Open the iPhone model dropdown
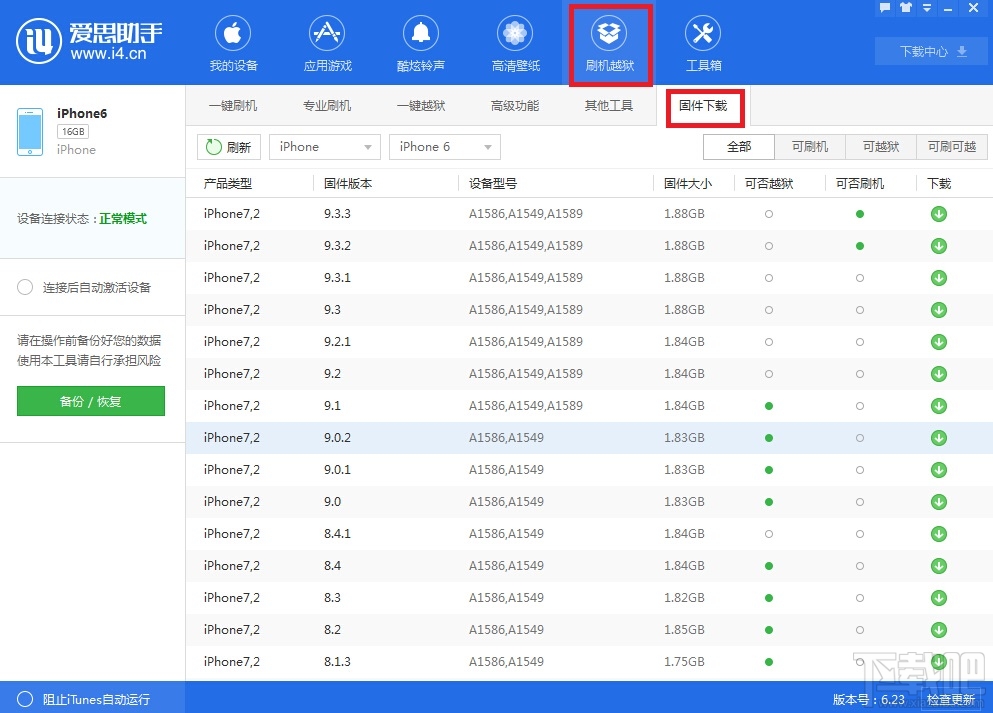This screenshot has width=993, height=713. (x=324, y=146)
